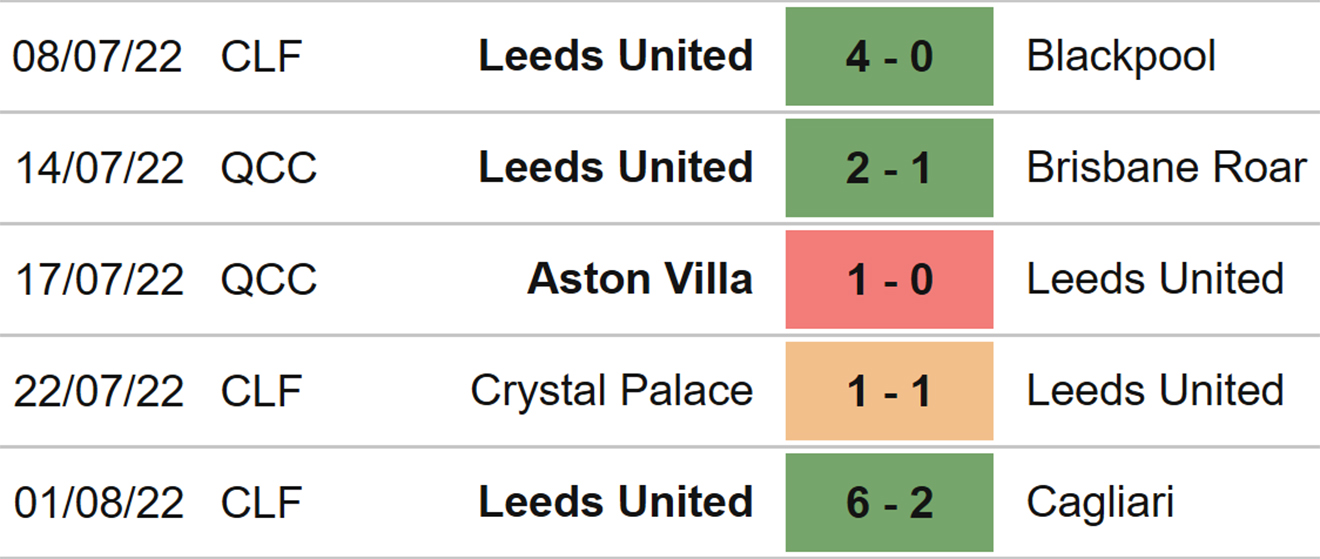Click Leeds United opposite Aston Villa
The height and width of the screenshot is (559, 1320).
1155,279
